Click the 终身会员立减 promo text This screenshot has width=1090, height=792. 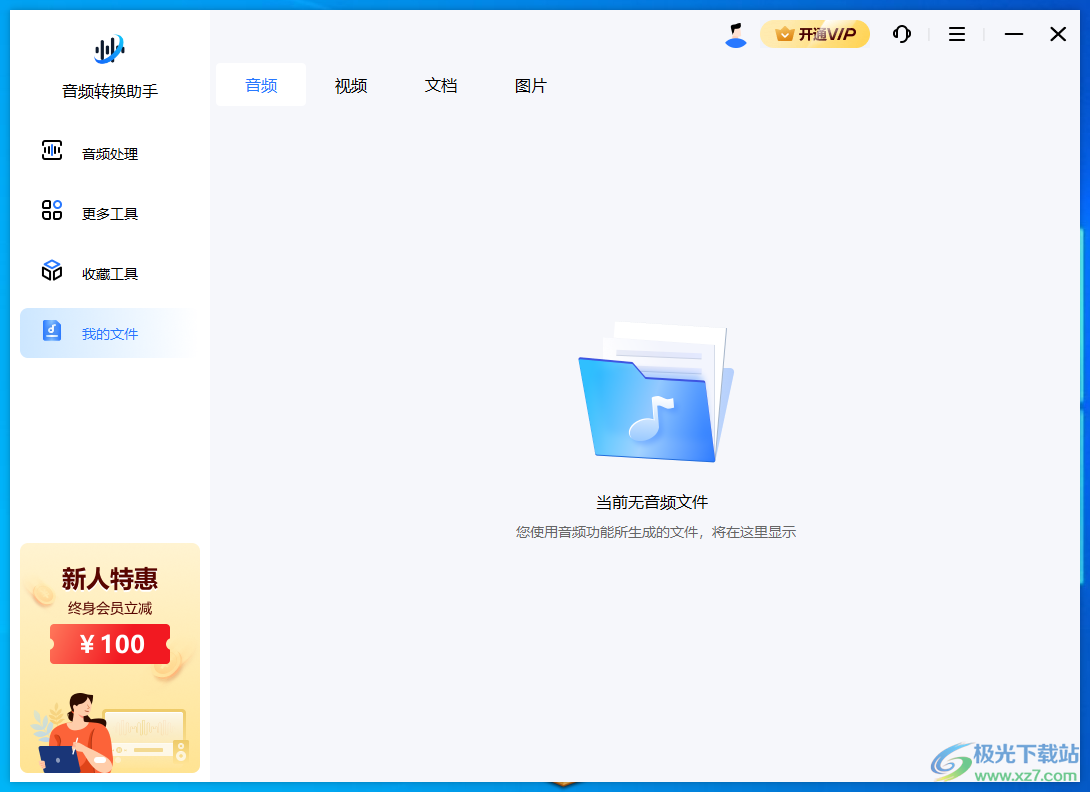pyautogui.click(x=110, y=608)
